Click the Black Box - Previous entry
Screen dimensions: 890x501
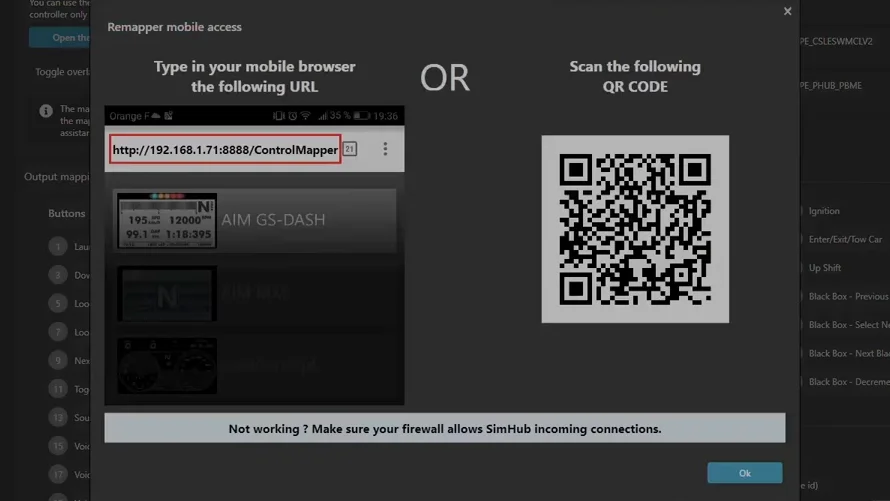849,296
